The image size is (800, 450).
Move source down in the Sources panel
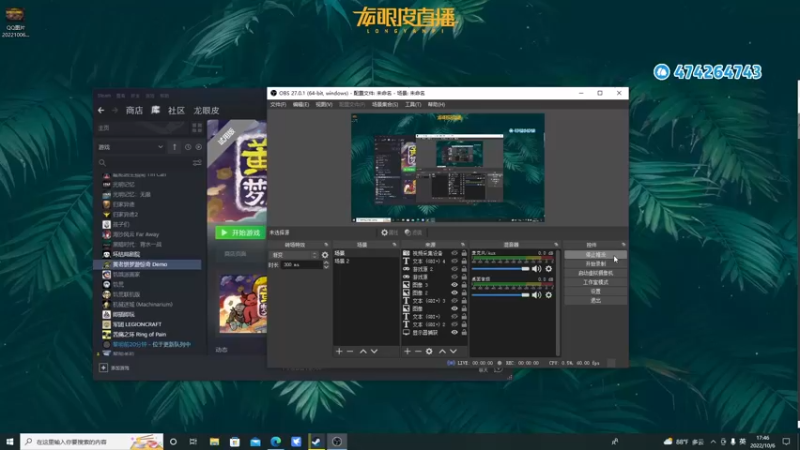click(x=453, y=351)
